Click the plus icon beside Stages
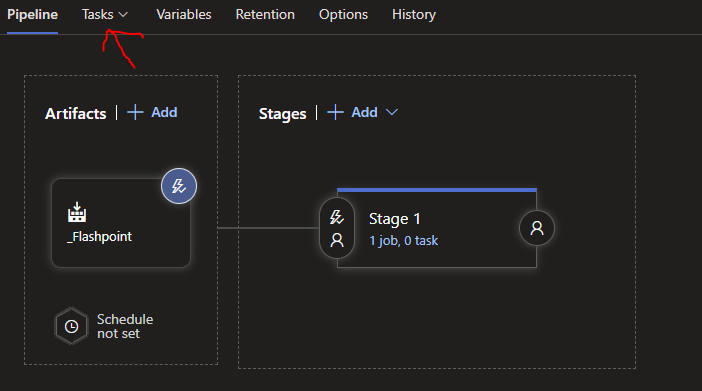The height and width of the screenshot is (391, 702). (335, 112)
